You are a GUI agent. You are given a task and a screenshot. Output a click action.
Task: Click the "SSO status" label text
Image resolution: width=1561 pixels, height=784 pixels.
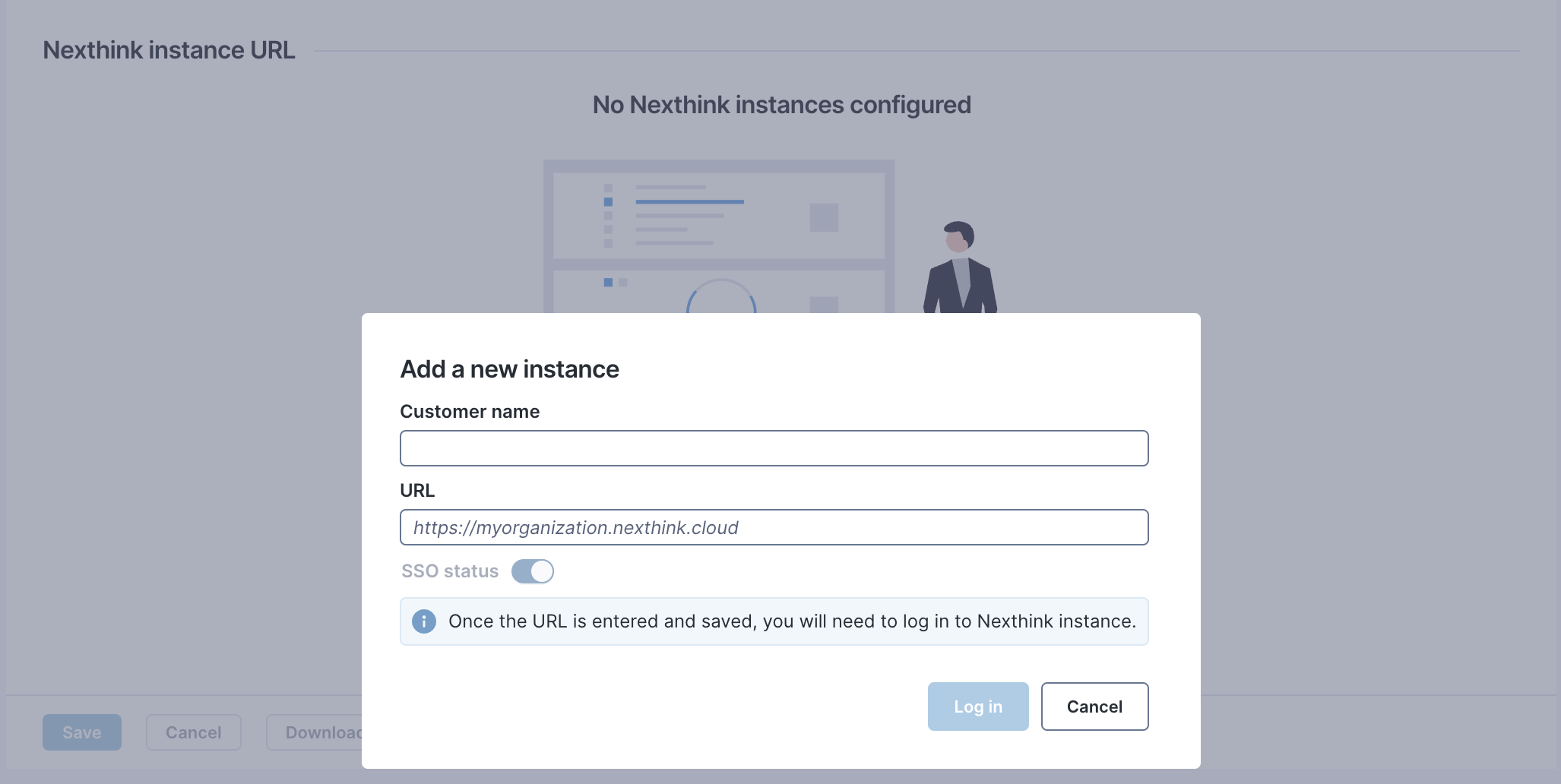[450, 571]
